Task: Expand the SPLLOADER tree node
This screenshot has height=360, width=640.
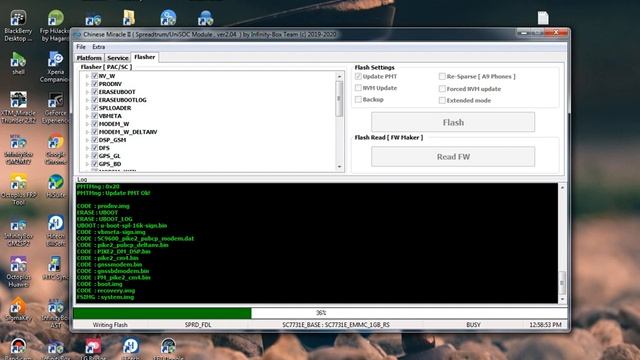Action: (x=87, y=108)
